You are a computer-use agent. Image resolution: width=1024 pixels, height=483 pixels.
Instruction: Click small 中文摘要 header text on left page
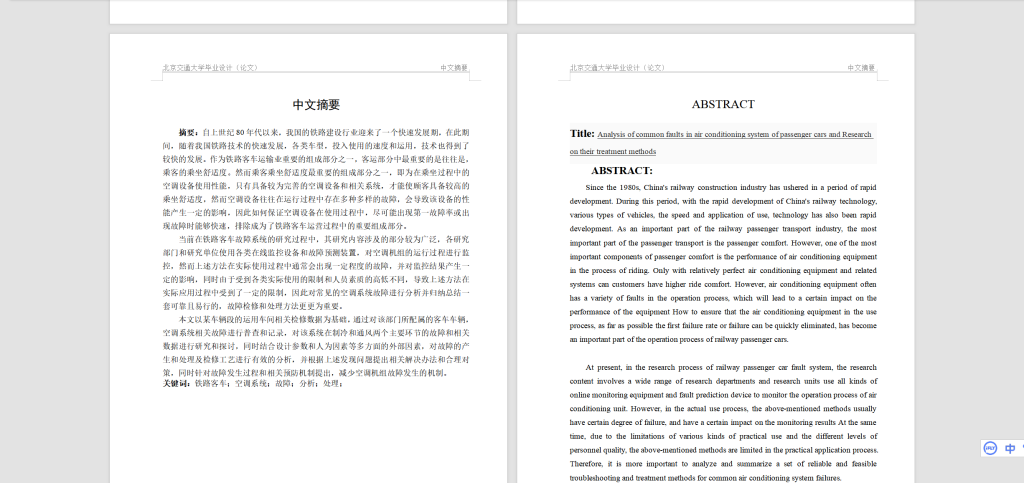tap(454, 67)
